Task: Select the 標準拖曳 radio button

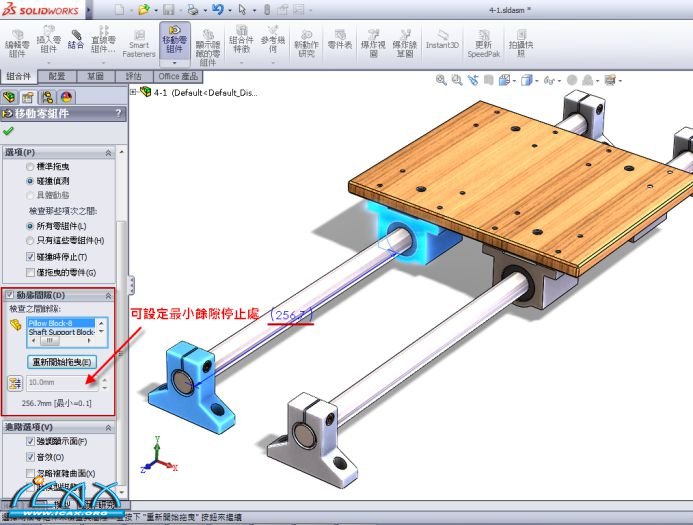Action: click(30, 167)
